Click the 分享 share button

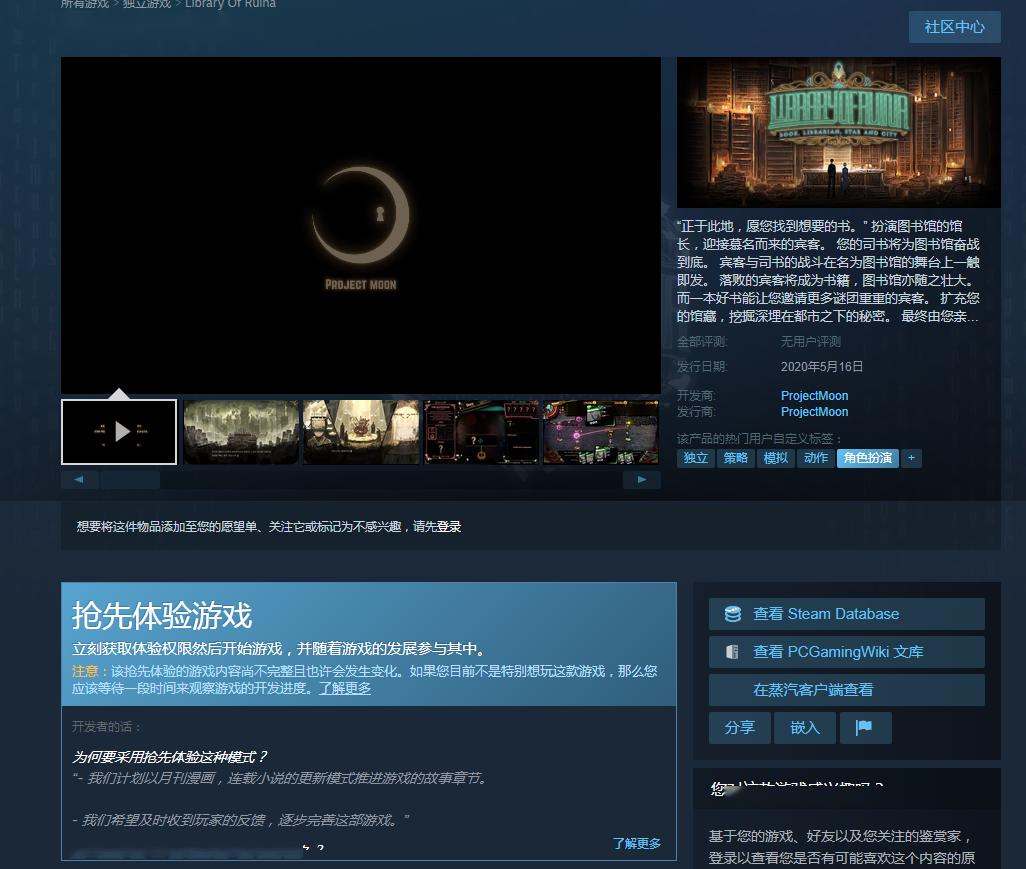[740, 728]
